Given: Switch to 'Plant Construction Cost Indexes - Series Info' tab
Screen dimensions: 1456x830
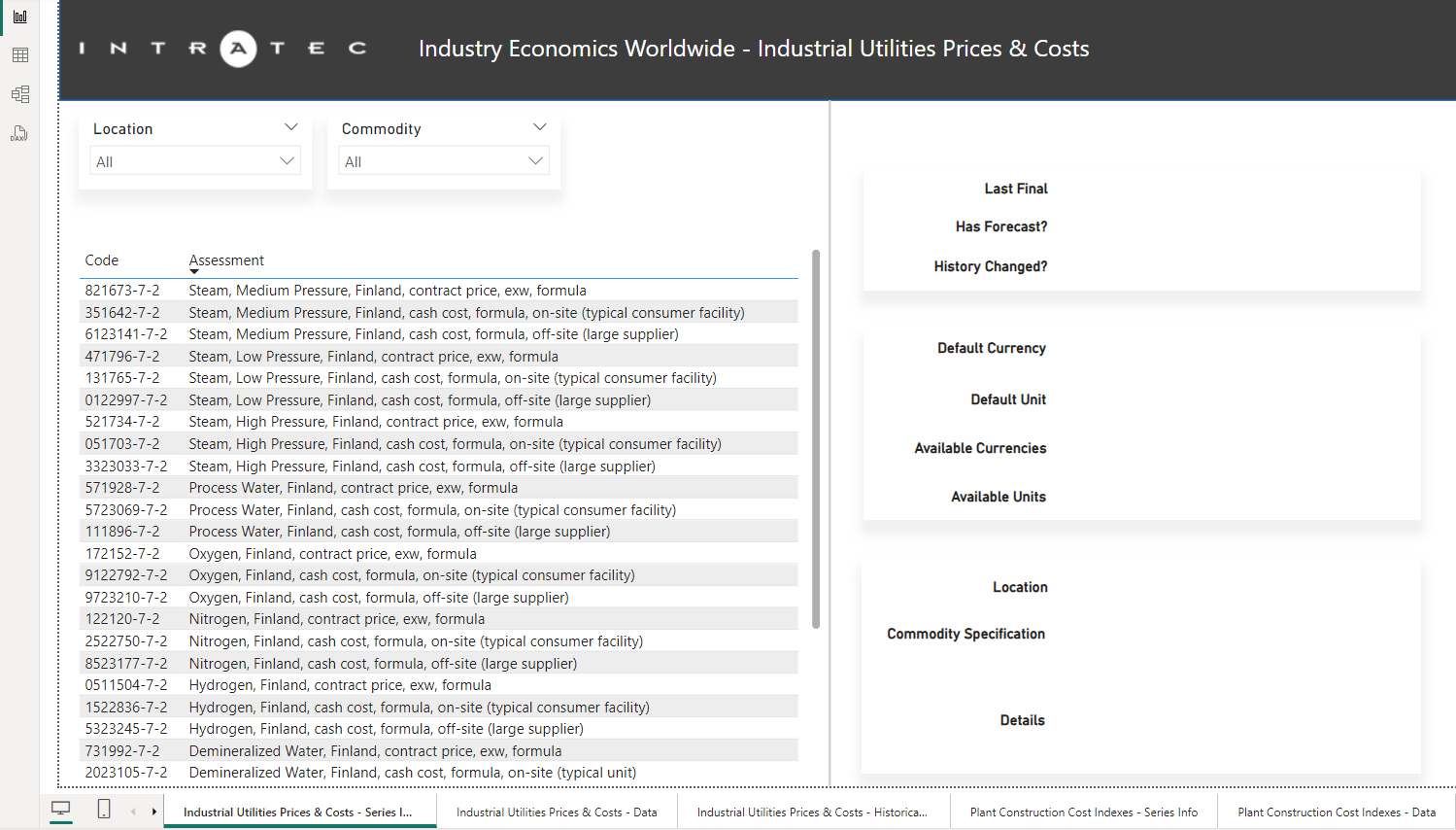Looking at the screenshot, I should click(x=1083, y=813).
